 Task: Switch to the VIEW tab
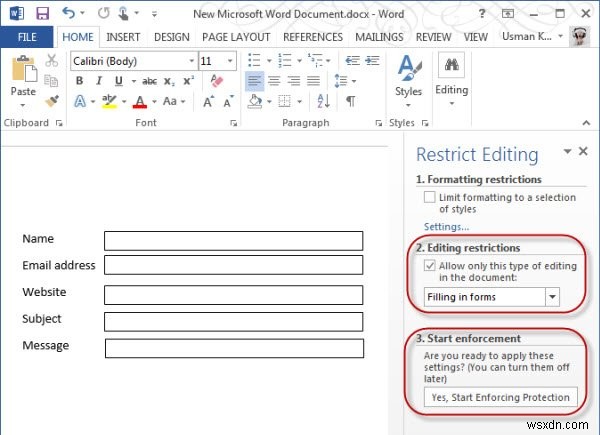(476, 37)
